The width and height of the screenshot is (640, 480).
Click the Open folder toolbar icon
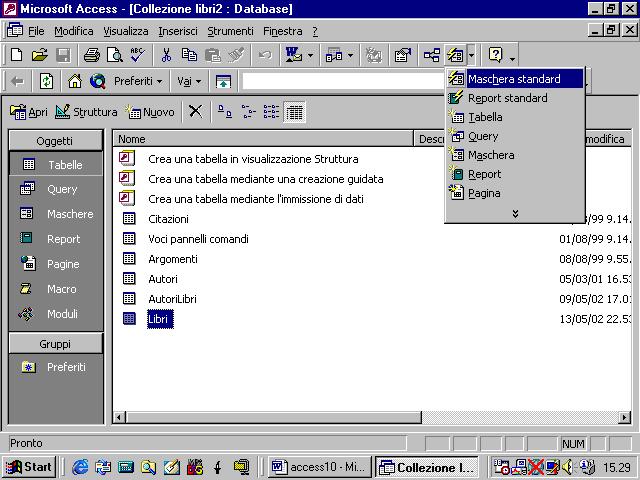point(40,55)
